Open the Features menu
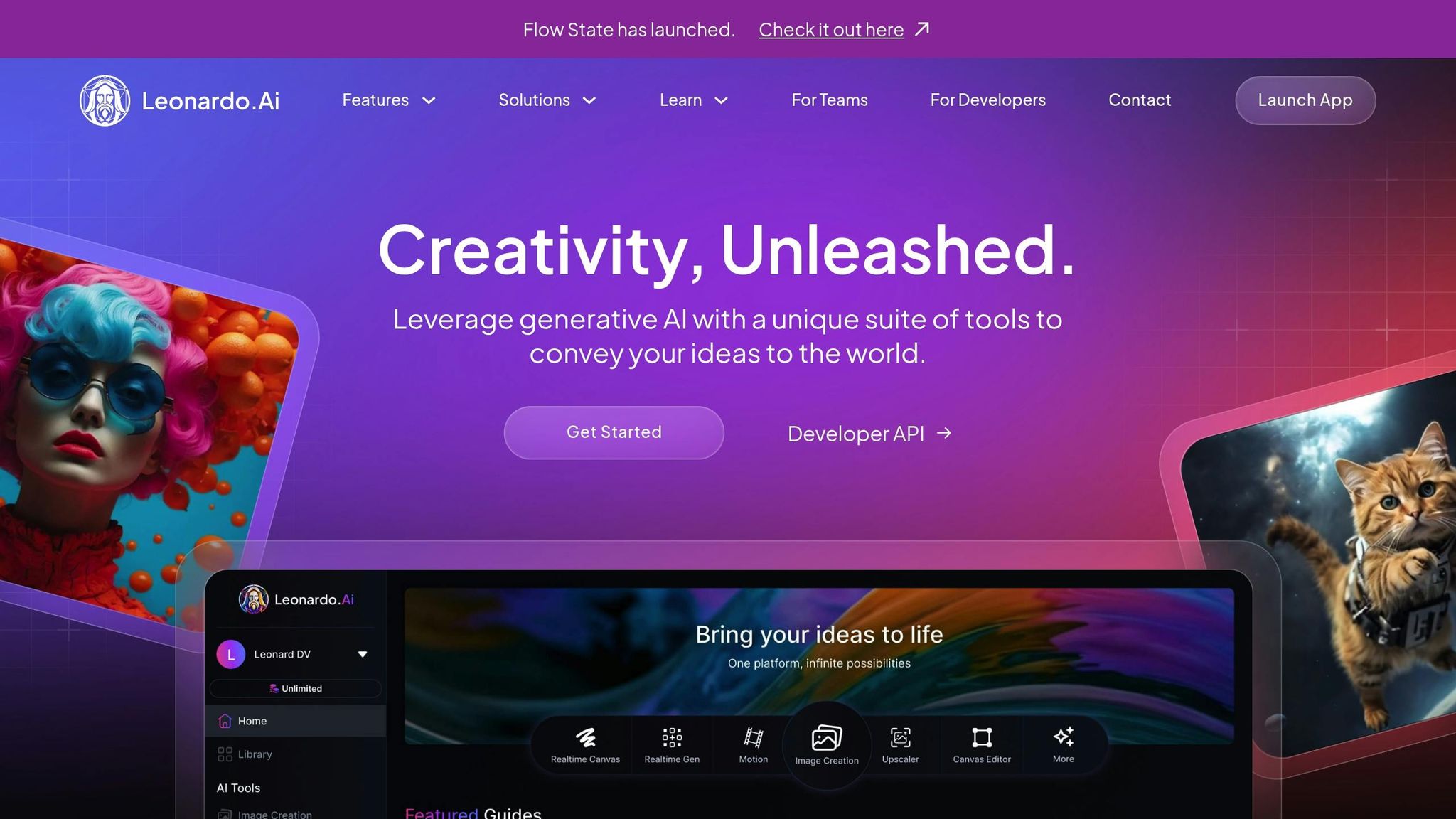This screenshot has height=819, width=1456. click(x=389, y=100)
